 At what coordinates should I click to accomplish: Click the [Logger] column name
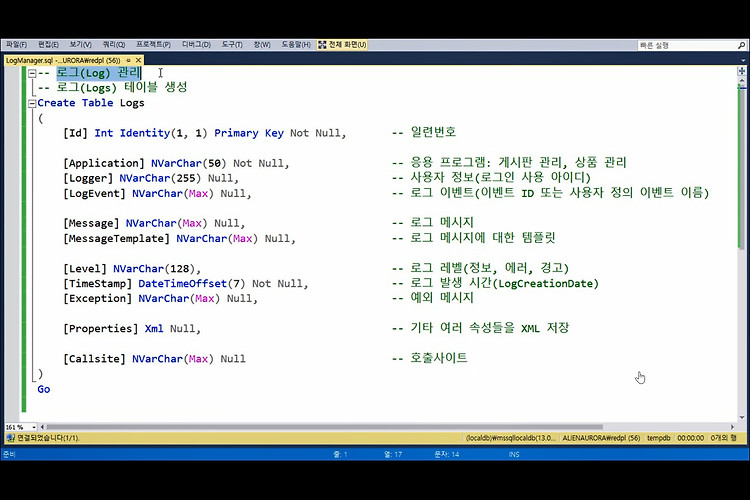pyautogui.click(x=88, y=178)
